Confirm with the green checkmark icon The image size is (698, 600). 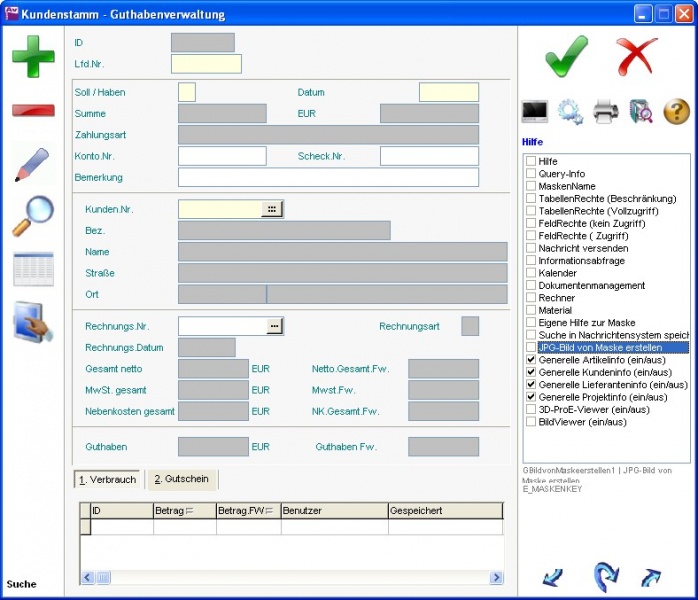tap(567, 56)
